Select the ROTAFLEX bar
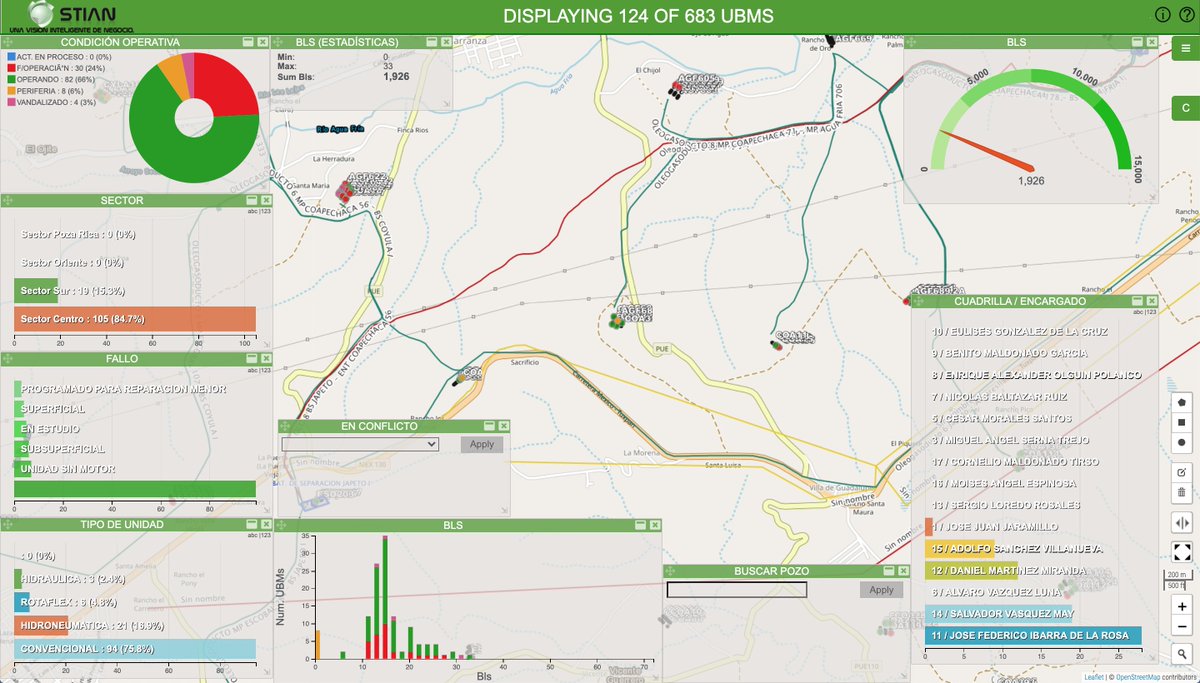The height and width of the screenshot is (683, 1200). [22, 602]
